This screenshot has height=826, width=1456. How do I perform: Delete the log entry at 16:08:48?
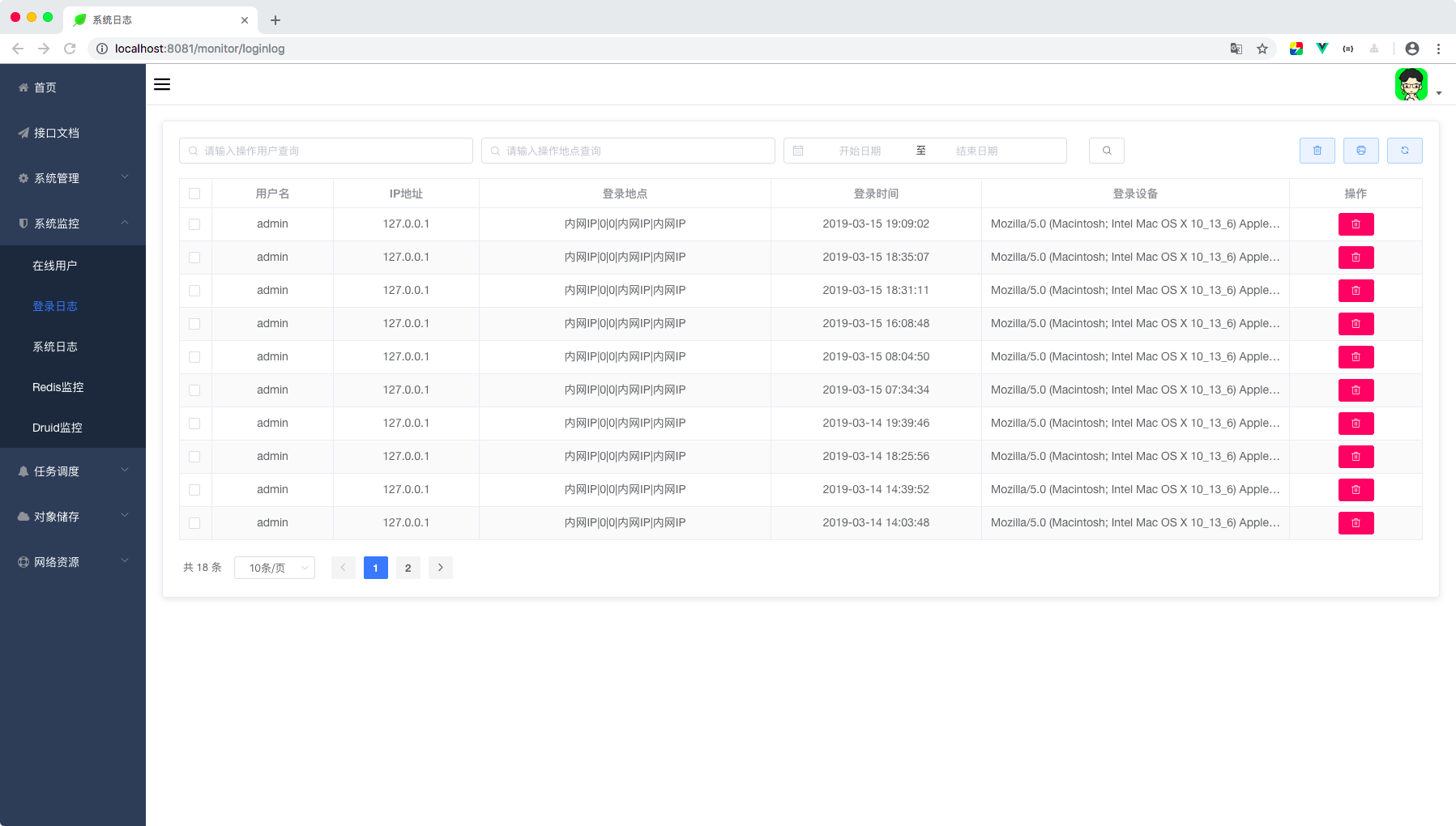coord(1356,324)
